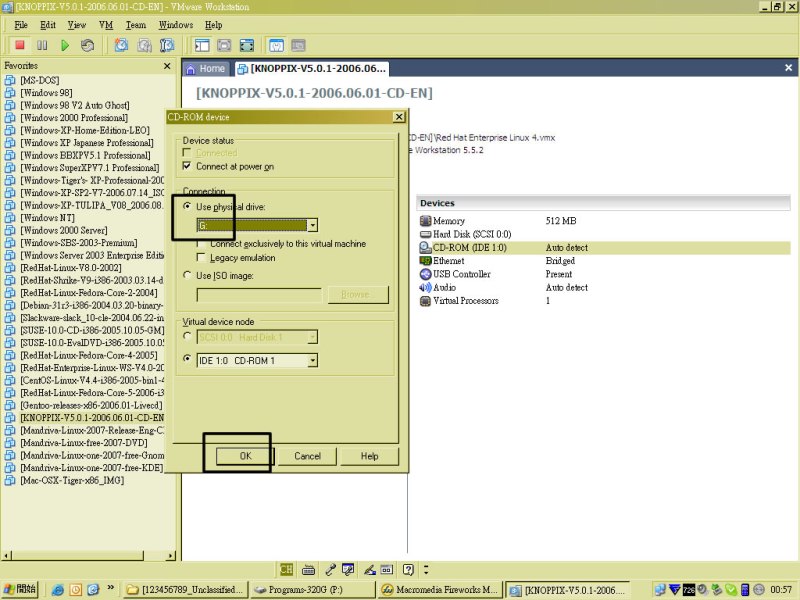The height and width of the screenshot is (600, 800).
Task: Select the USB Controller device entry
Action: [604, 274]
